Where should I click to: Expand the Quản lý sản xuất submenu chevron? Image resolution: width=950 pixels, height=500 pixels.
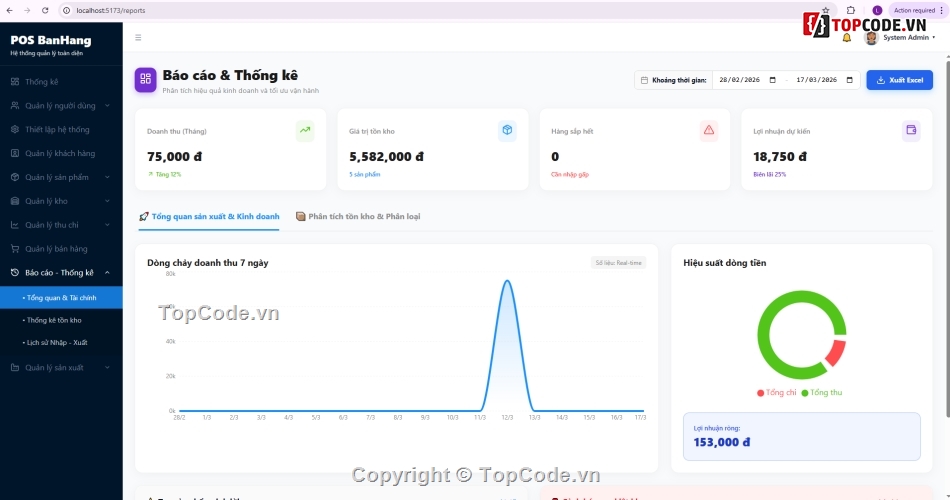tap(107, 367)
